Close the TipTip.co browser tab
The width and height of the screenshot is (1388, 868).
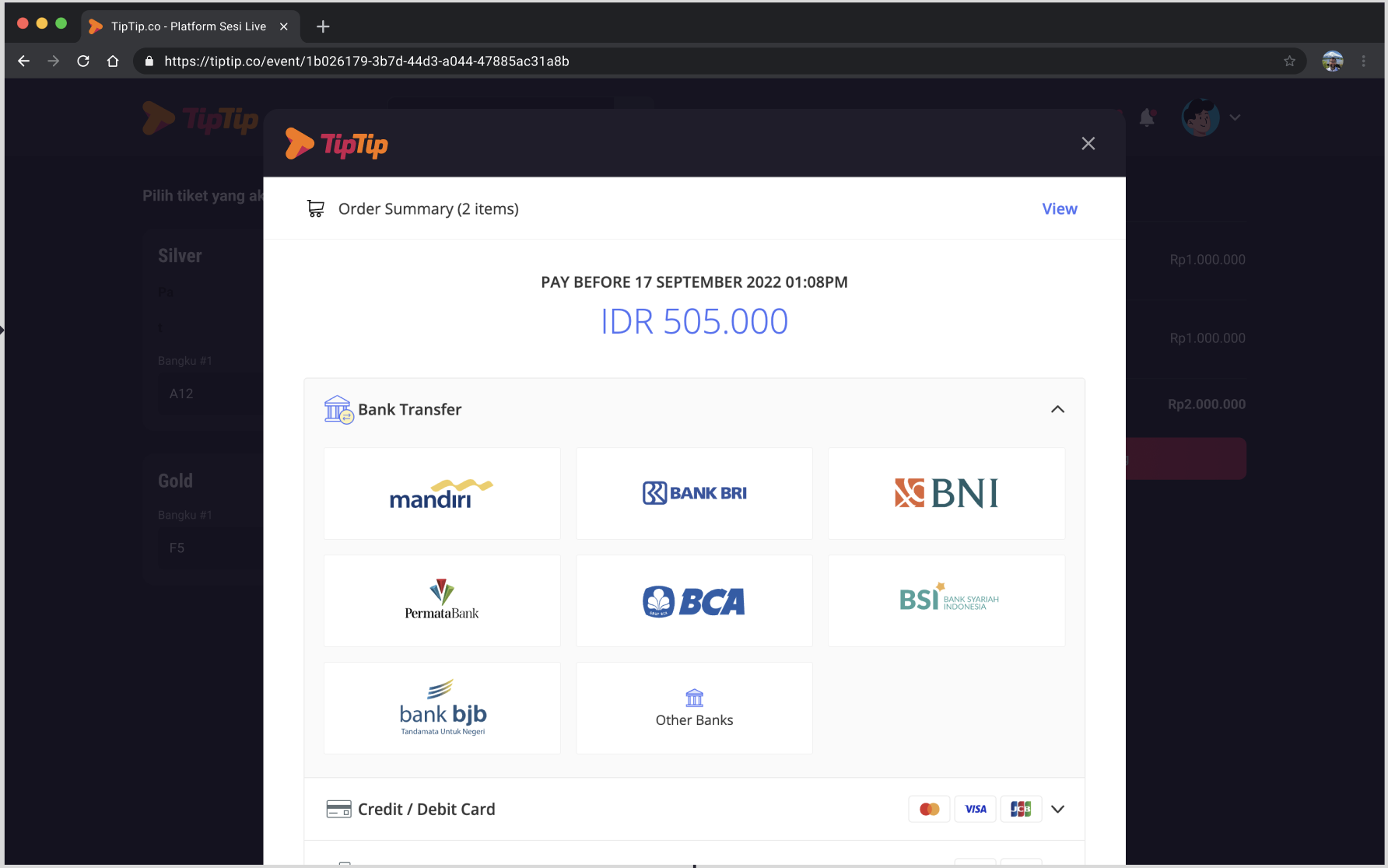(284, 26)
